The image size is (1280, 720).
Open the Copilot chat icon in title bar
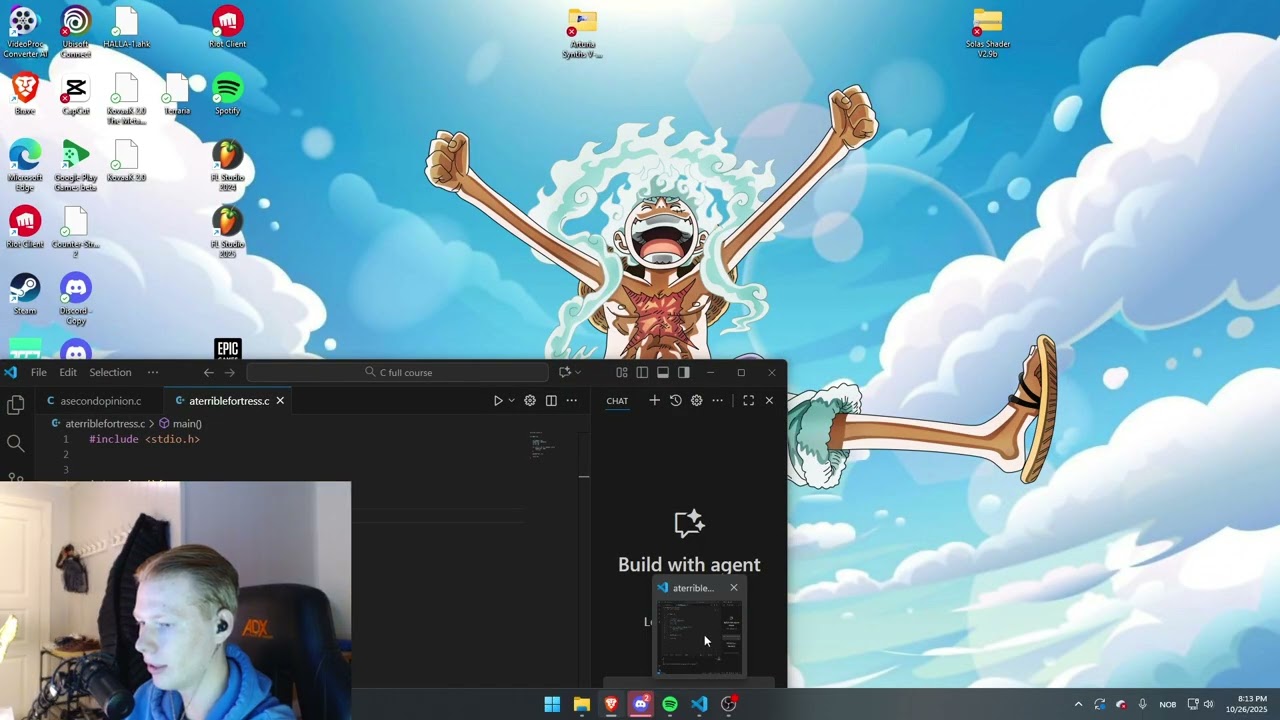pyautogui.click(x=565, y=372)
